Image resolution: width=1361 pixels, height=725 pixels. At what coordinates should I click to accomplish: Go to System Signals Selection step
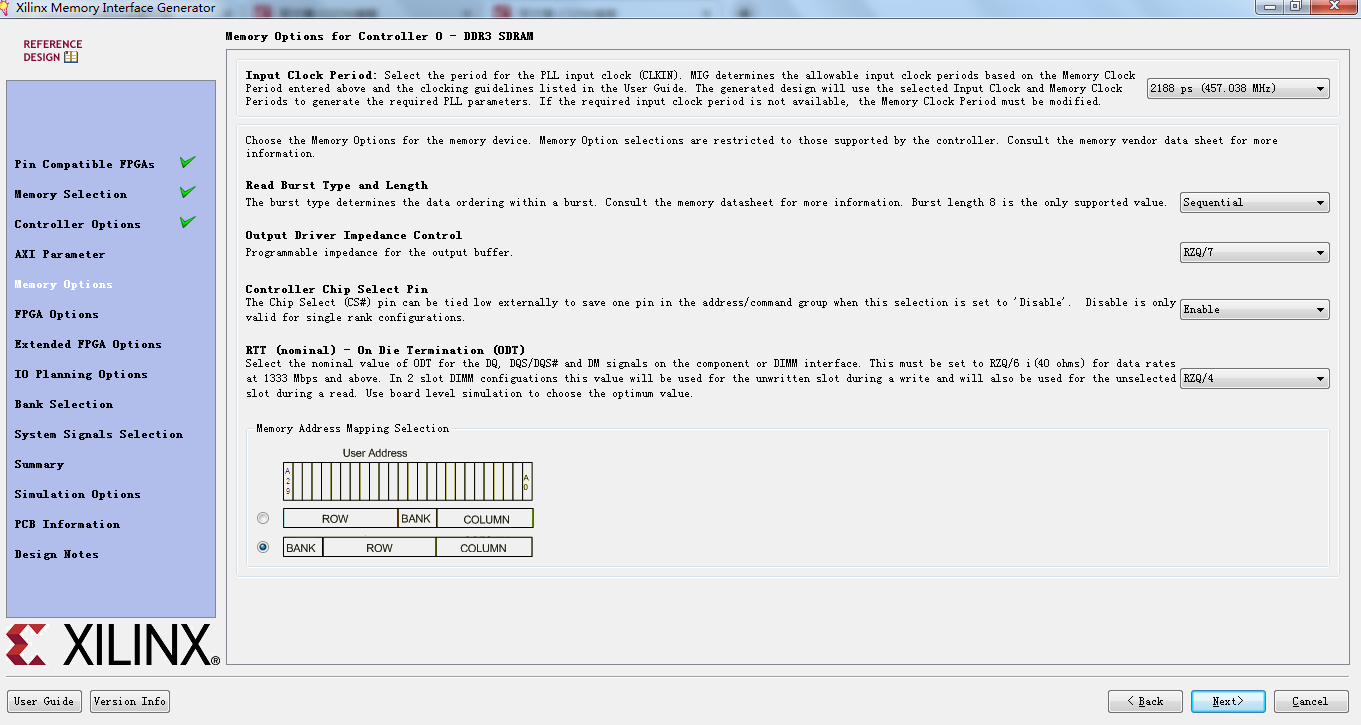coord(99,434)
